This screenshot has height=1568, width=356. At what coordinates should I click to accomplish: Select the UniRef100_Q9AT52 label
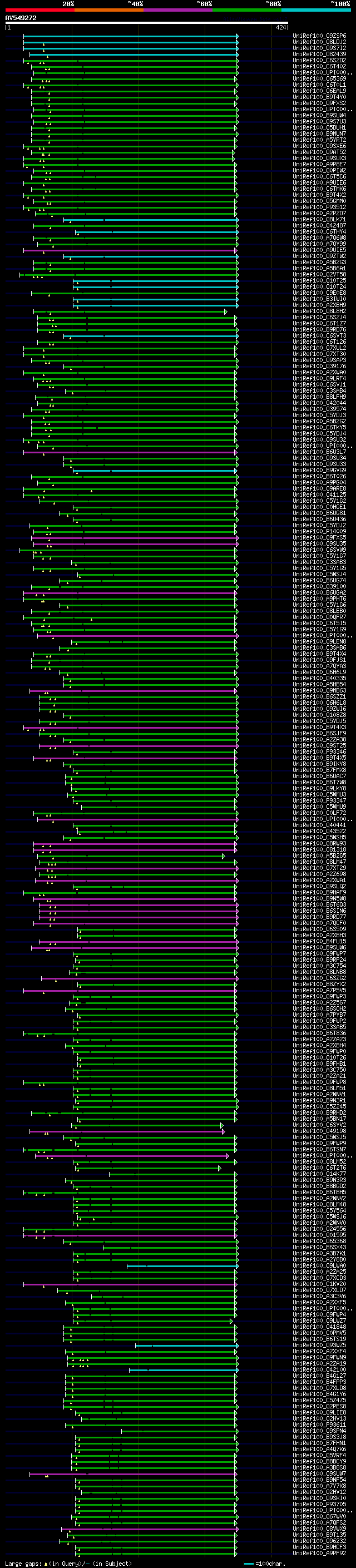click(319, 152)
